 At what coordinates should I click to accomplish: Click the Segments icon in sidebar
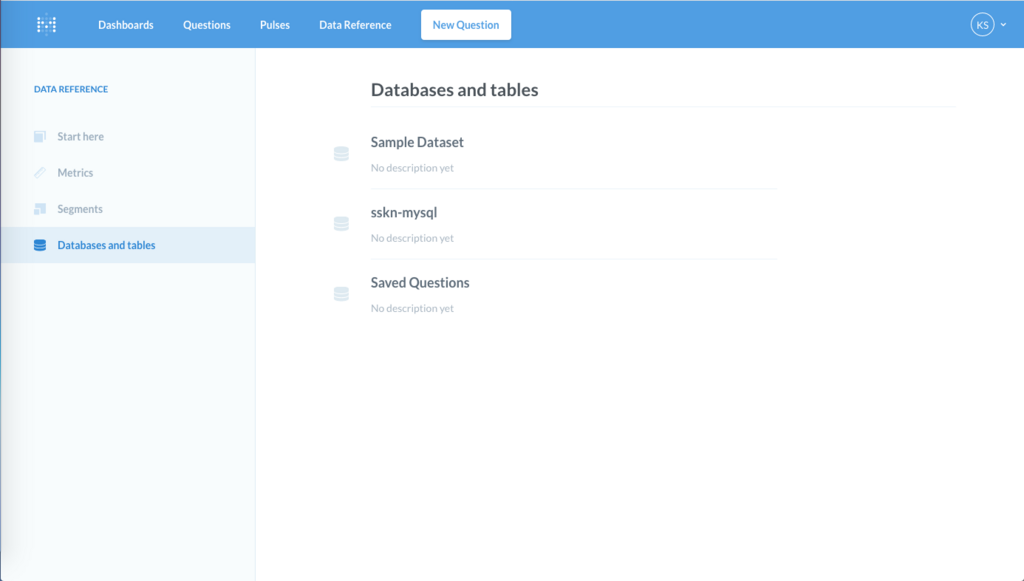click(40, 209)
